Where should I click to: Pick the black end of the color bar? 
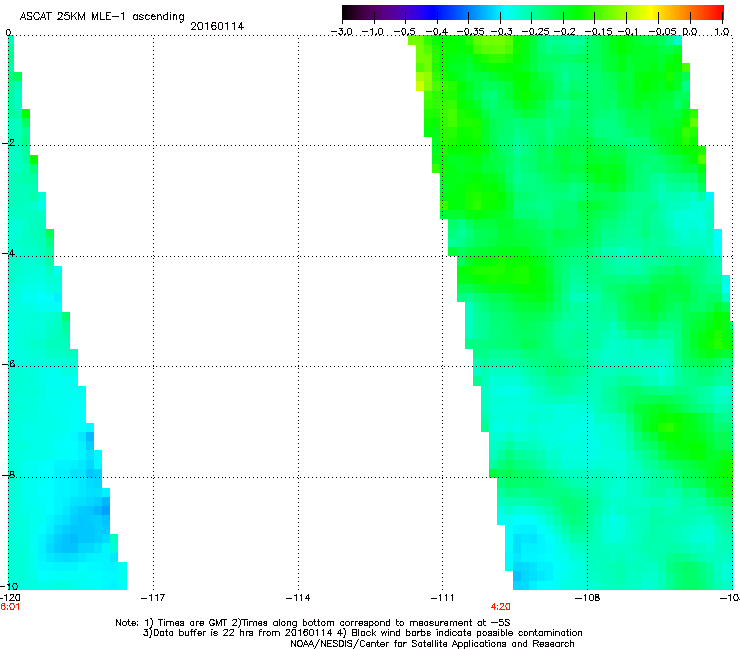click(347, 12)
